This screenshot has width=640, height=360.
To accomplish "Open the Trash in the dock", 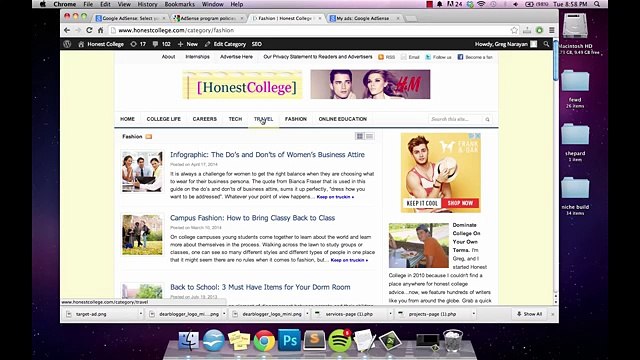I will [453, 341].
